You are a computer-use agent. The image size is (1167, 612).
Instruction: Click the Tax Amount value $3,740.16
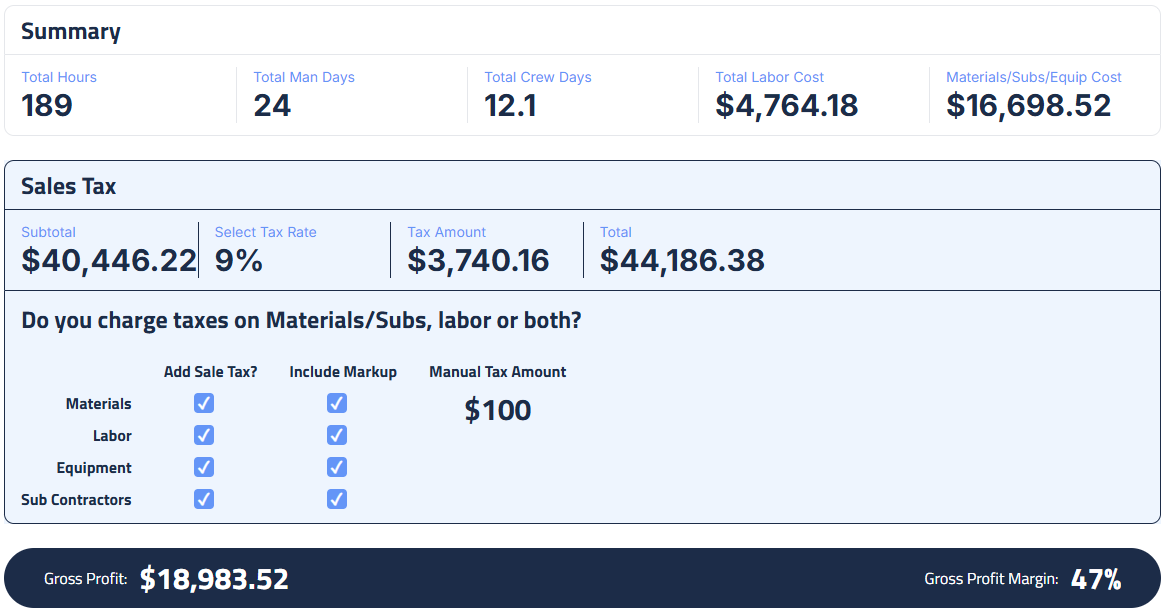pos(478,261)
